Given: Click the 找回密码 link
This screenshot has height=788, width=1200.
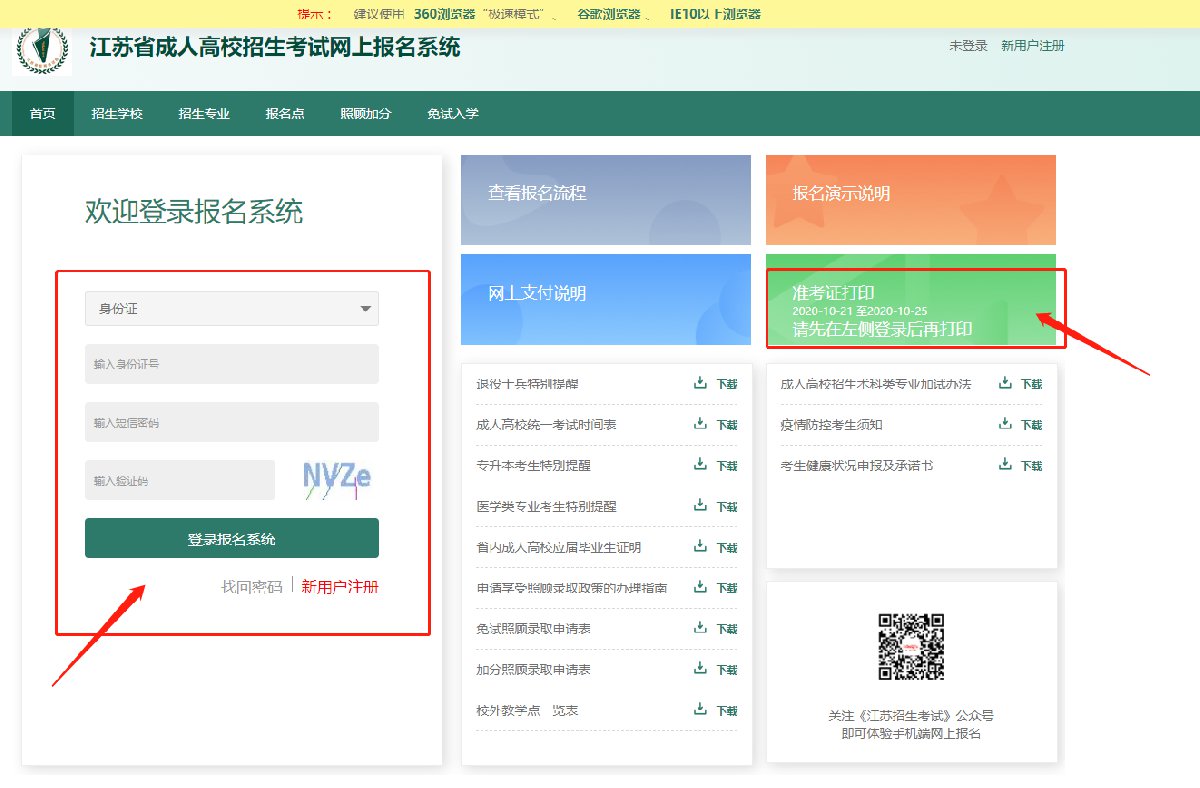Looking at the screenshot, I should tap(252, 587).
